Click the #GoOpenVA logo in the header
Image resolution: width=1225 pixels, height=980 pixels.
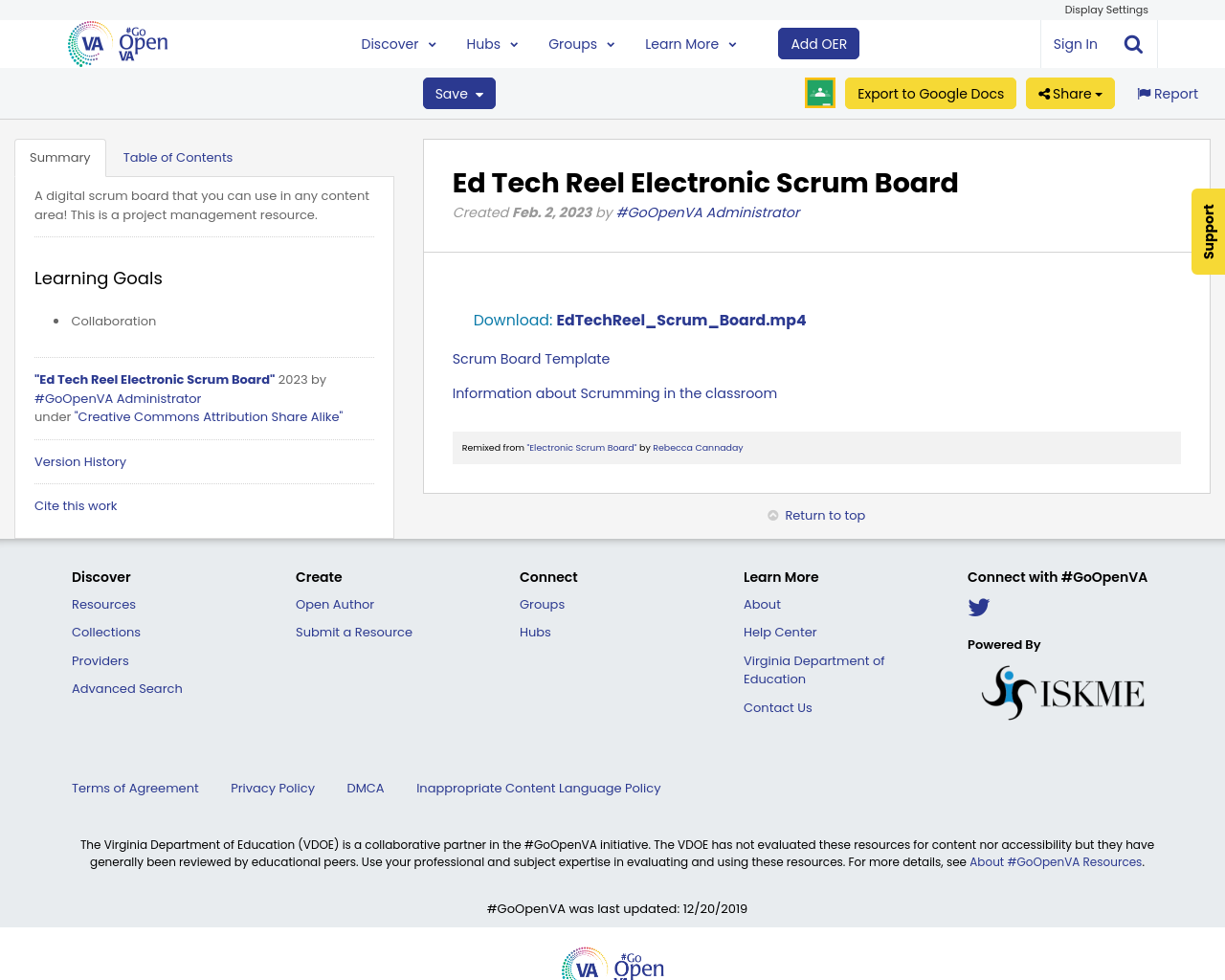[x=117, y=42]
